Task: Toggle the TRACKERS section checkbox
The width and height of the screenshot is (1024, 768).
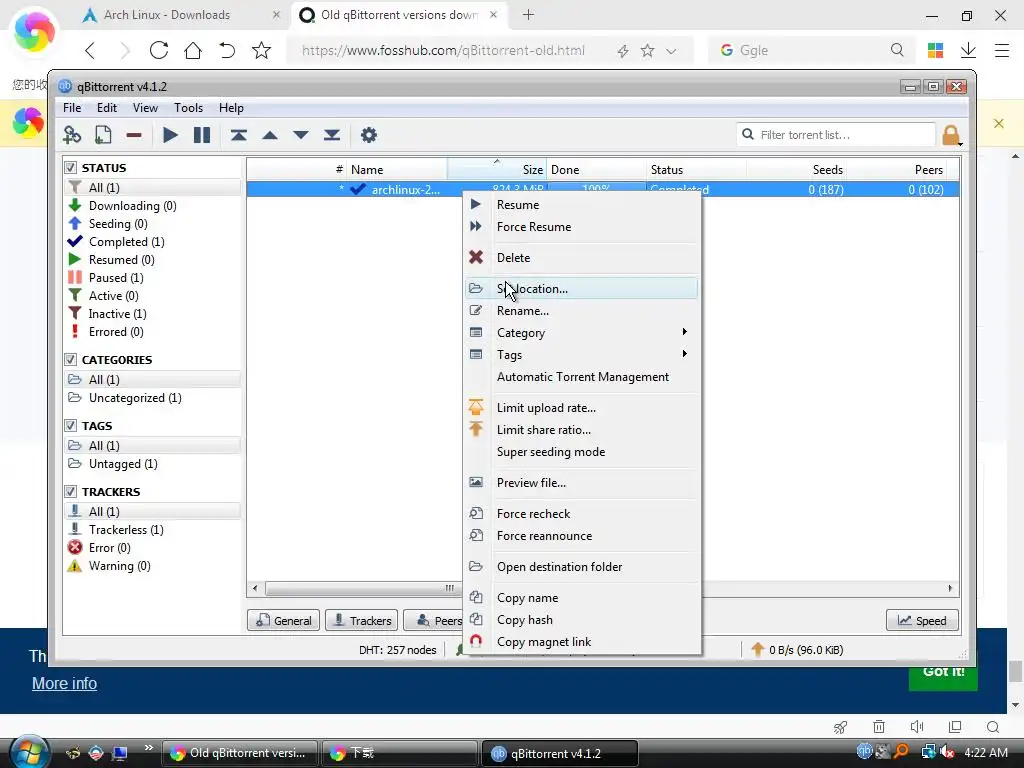Action: (x=71, y=492)
